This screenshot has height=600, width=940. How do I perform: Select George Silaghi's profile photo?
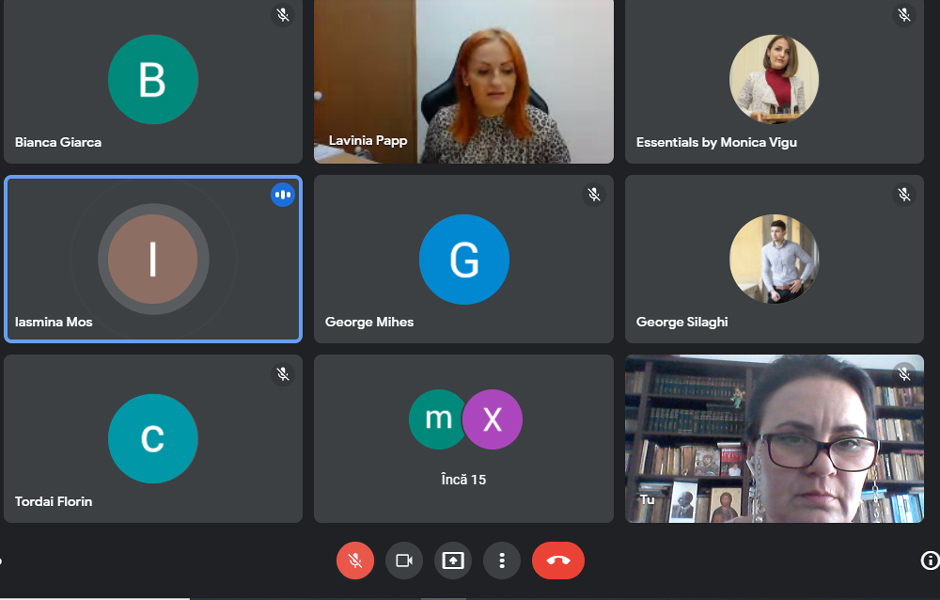(x=774, y=259)
